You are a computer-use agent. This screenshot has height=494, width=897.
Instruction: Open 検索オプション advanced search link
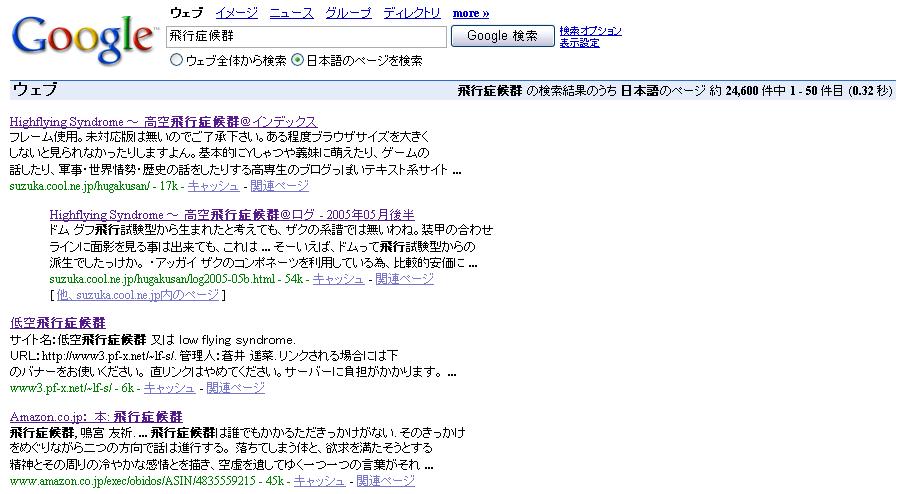pos(590,31)
